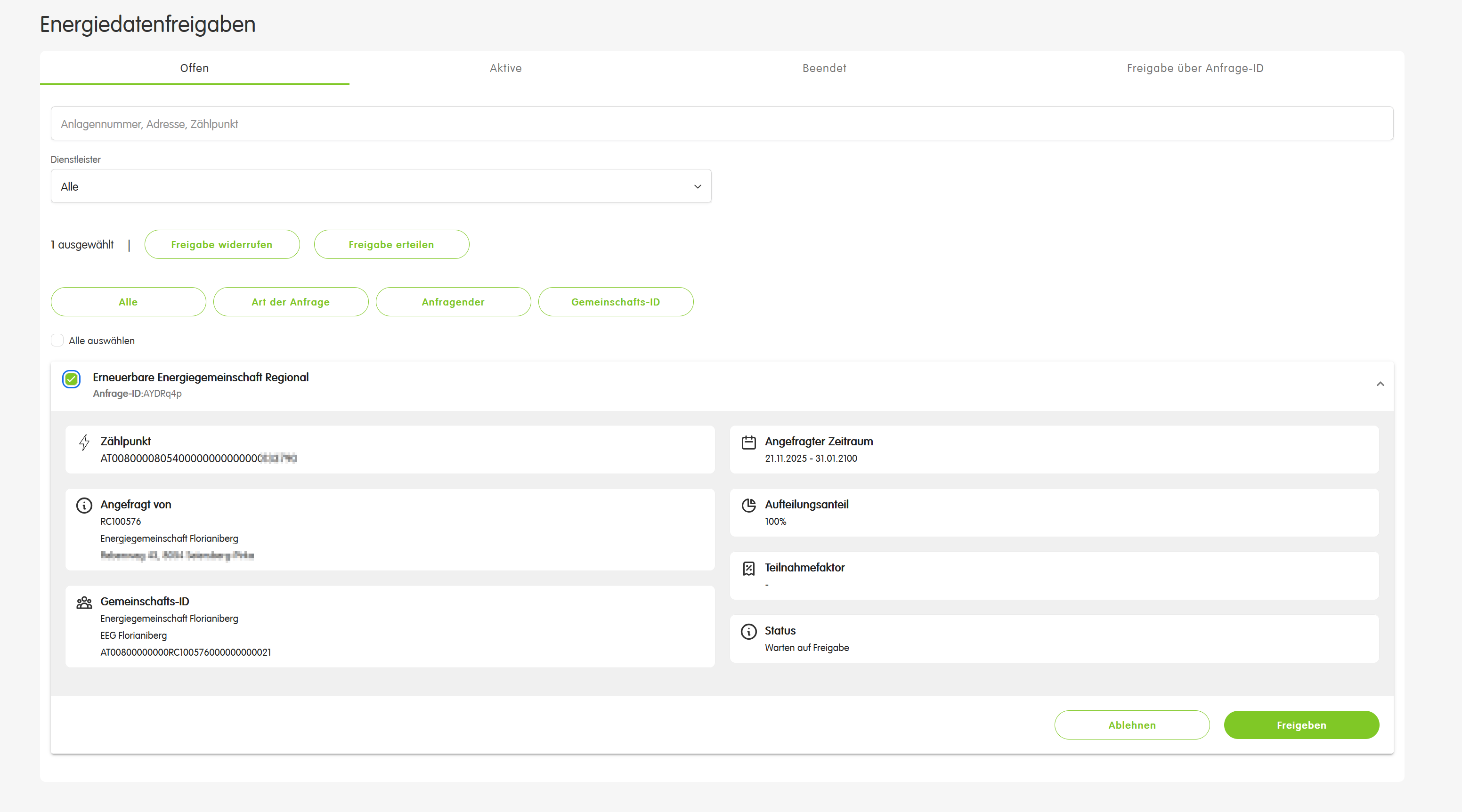This screenshot has width=1462, height=812.
Task: Switch to the Aktive tab
Action: point(505,68)
